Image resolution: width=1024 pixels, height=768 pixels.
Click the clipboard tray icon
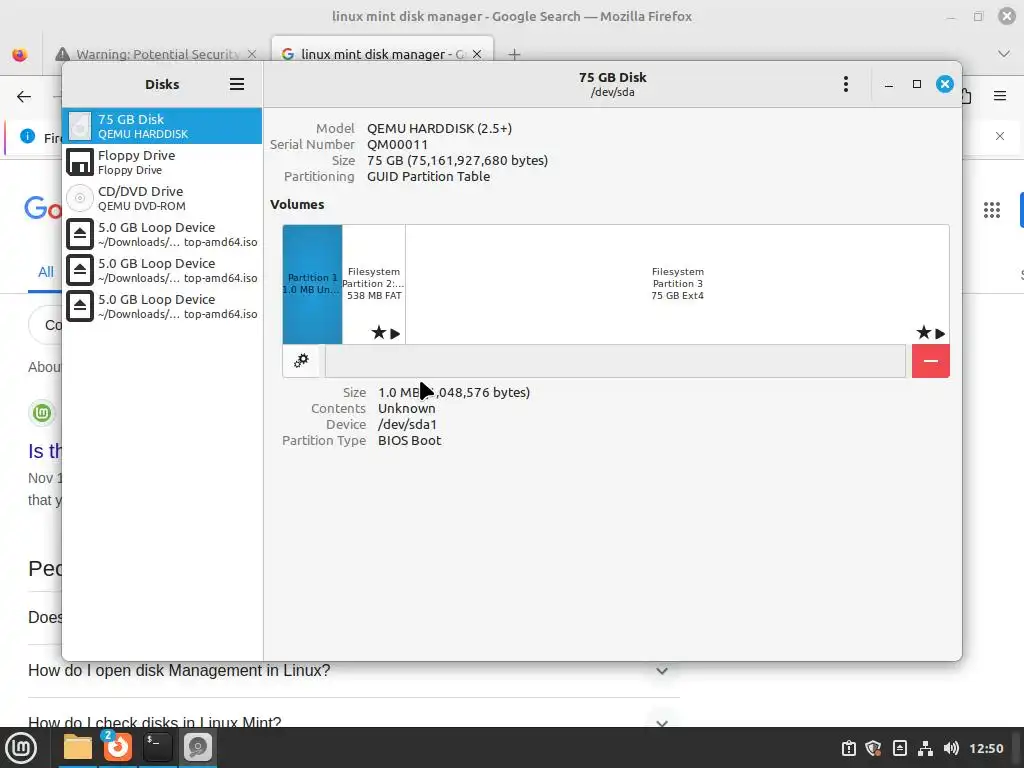tap(849, 748)
